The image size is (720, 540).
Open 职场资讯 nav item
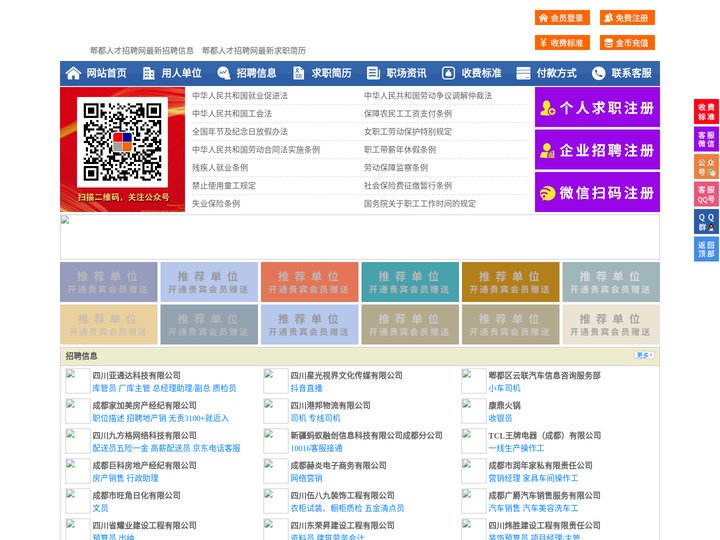[406, 73]
